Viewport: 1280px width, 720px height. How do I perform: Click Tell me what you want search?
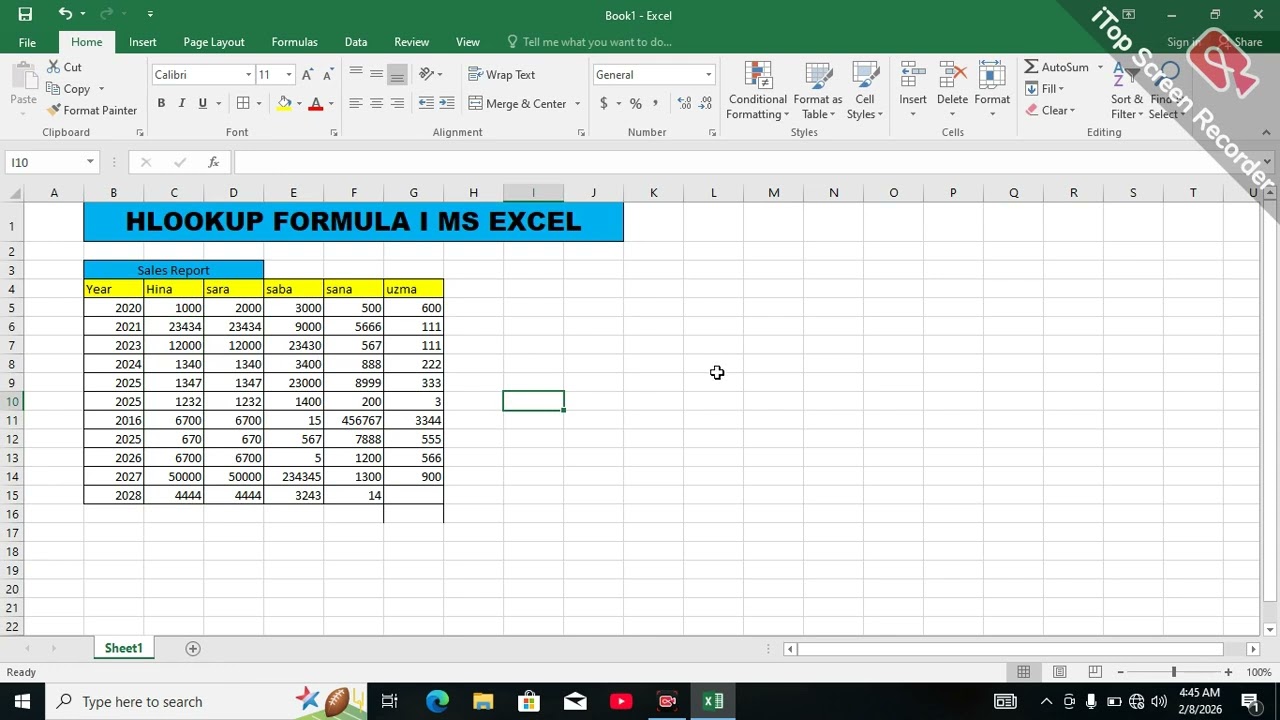click(x=589, y=42)
